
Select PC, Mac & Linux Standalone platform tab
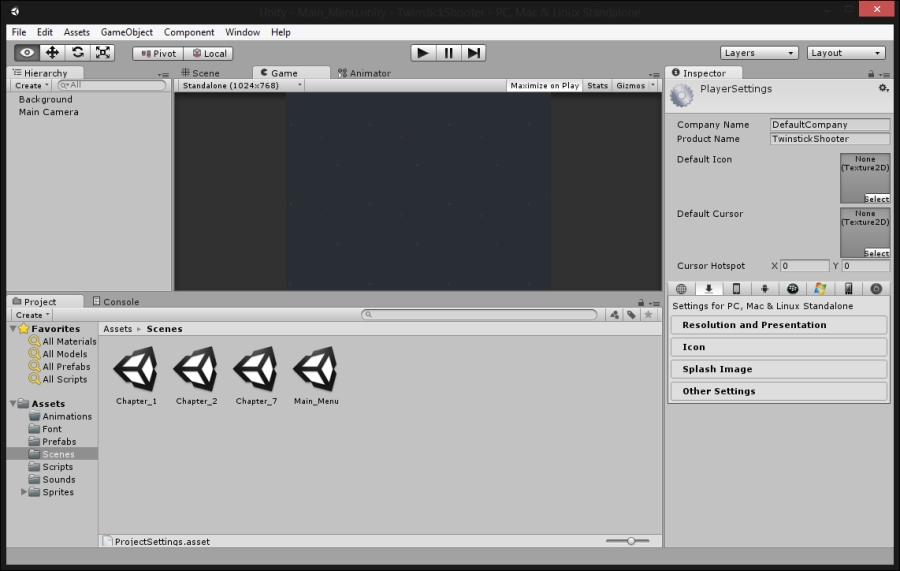click(709, 289)
